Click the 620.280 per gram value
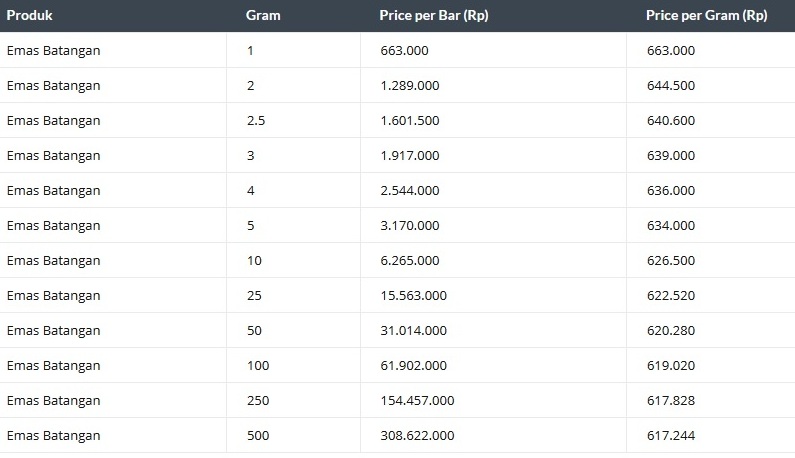The height and width of the screenshot is (458, 795). (671, 331)
